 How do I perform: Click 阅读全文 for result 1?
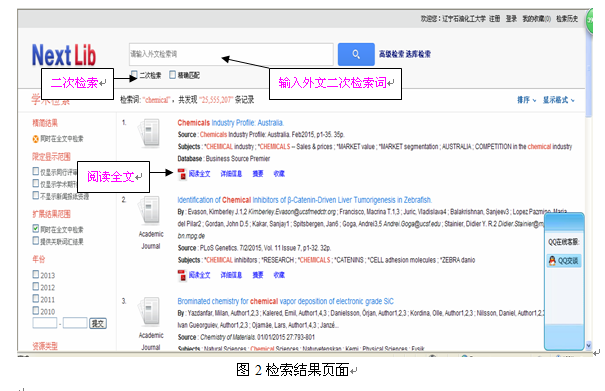(199, 174)
